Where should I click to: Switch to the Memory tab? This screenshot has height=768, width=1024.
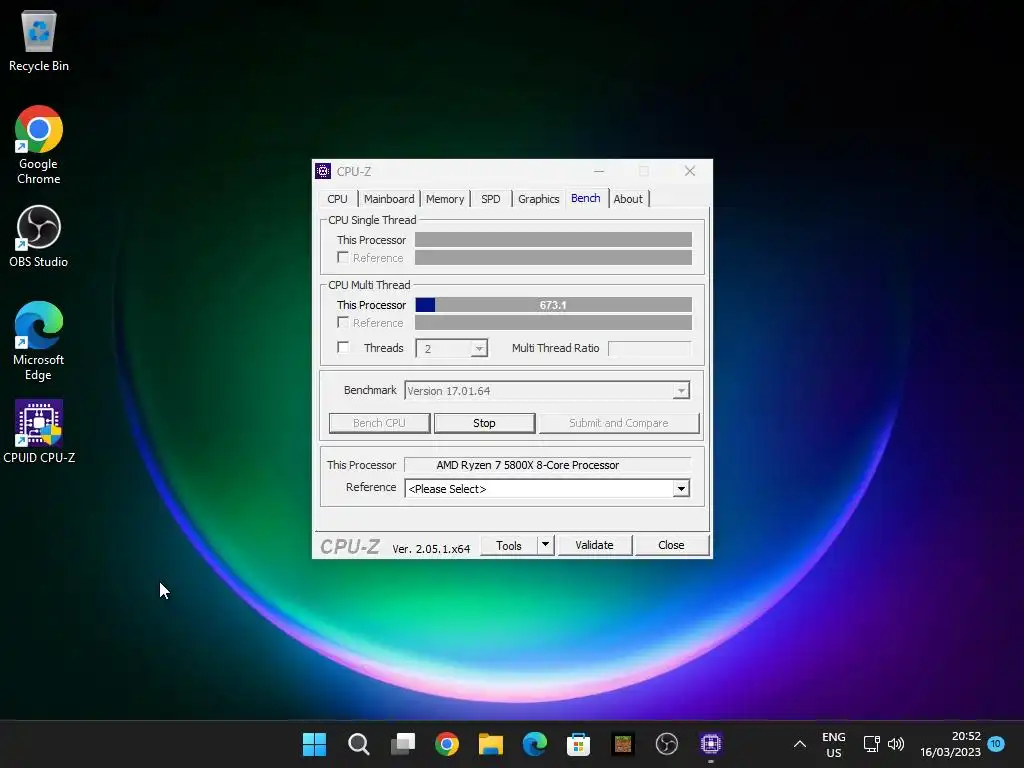coord(445,199)
